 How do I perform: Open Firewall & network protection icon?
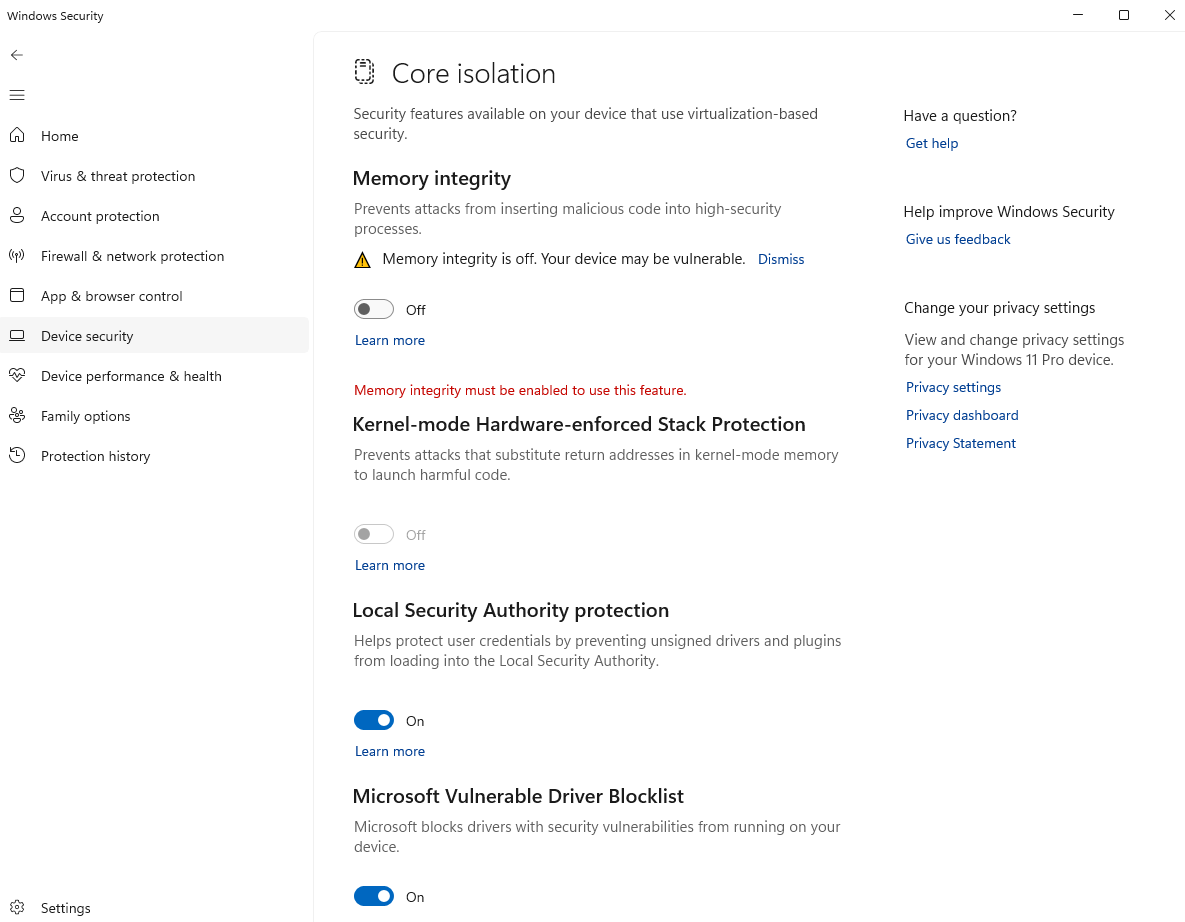[17, 256]
